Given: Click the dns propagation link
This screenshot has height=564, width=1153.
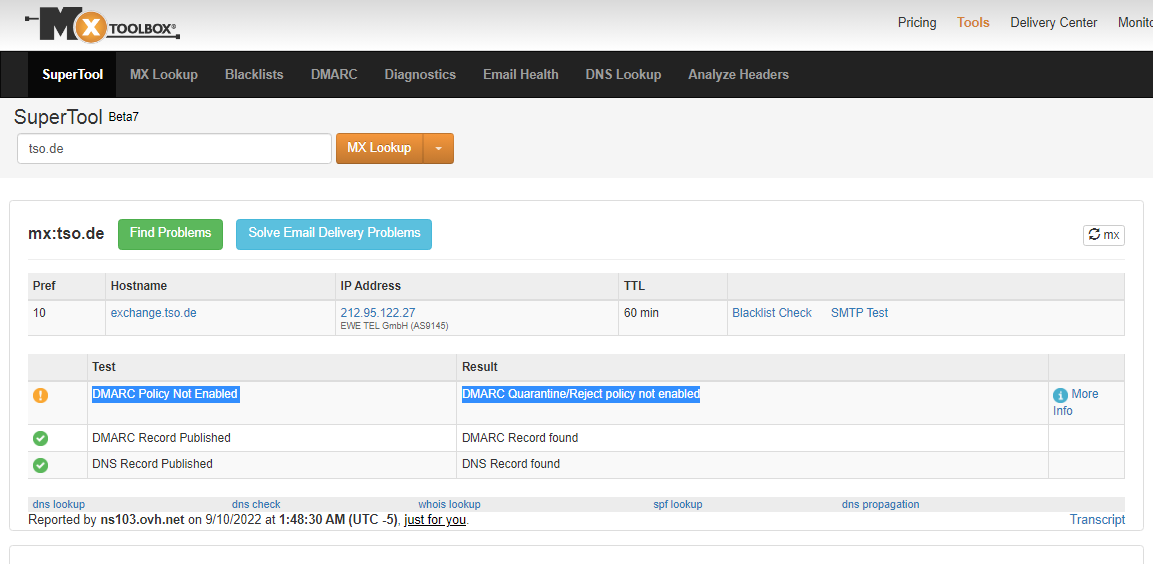Looking at the screenshot, I should pos(880,504).
